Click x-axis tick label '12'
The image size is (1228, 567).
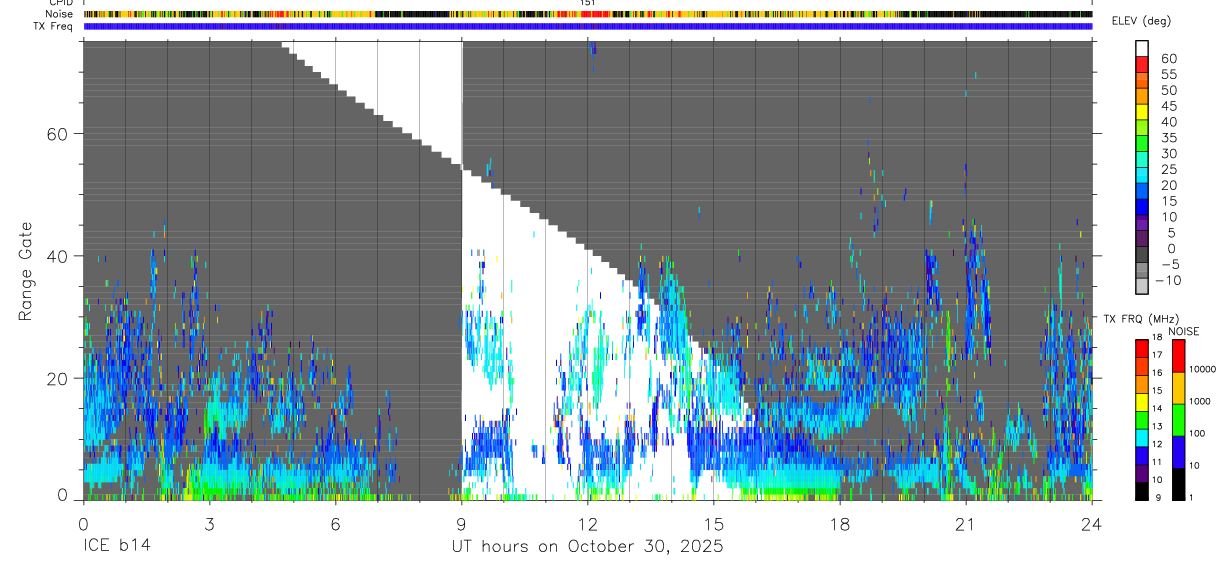click(x=588, y=524)
